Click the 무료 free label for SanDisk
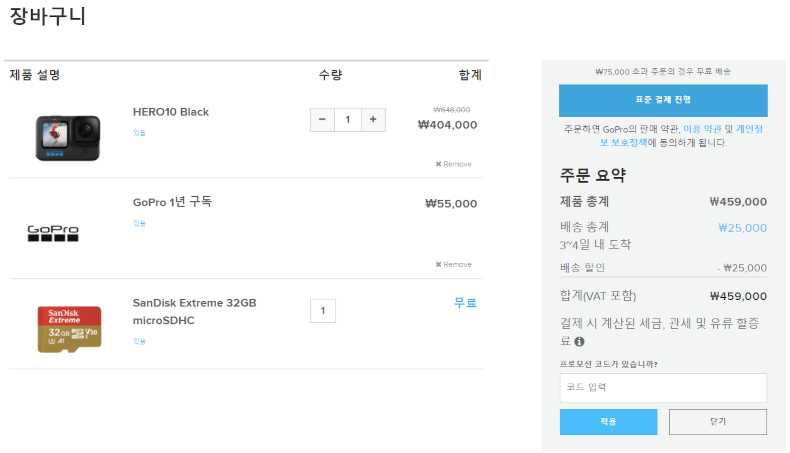790x453 pixels. point(465,303)
